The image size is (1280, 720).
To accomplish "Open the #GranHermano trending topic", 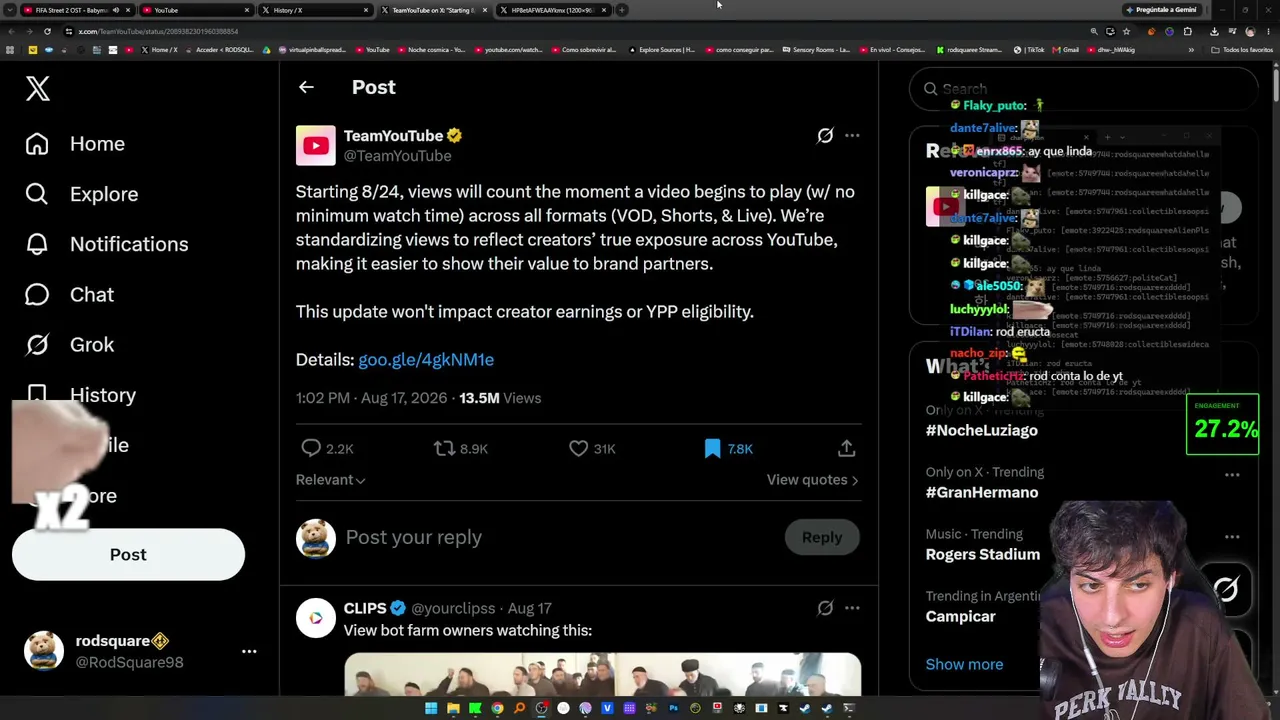I will click(981, 492).
